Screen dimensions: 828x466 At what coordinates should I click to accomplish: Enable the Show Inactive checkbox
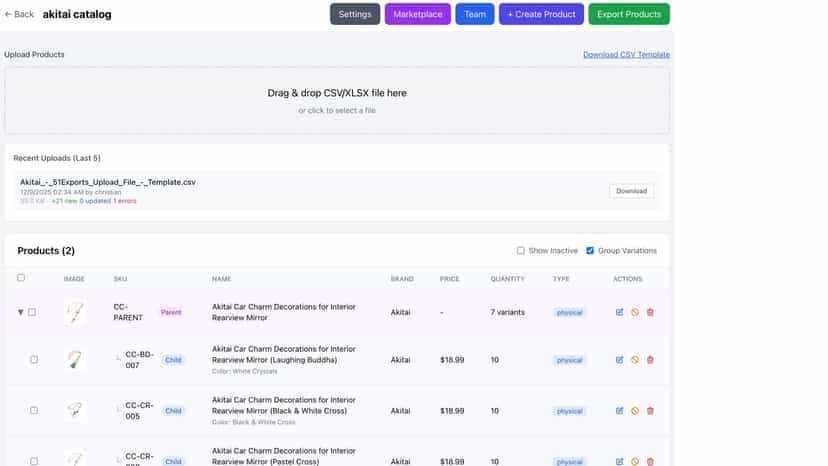(521, 250)
